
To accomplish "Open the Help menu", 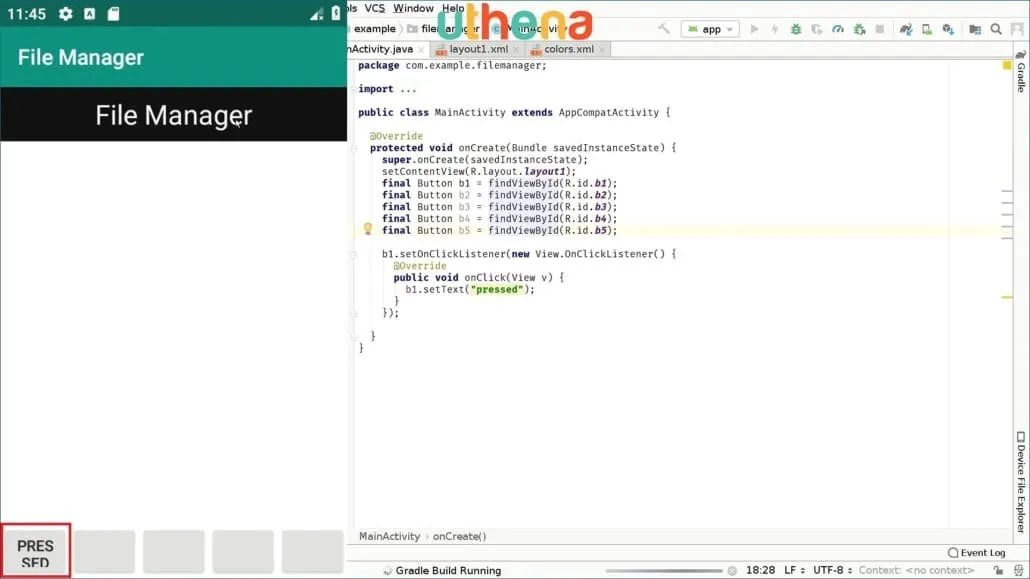I will 453,8.
